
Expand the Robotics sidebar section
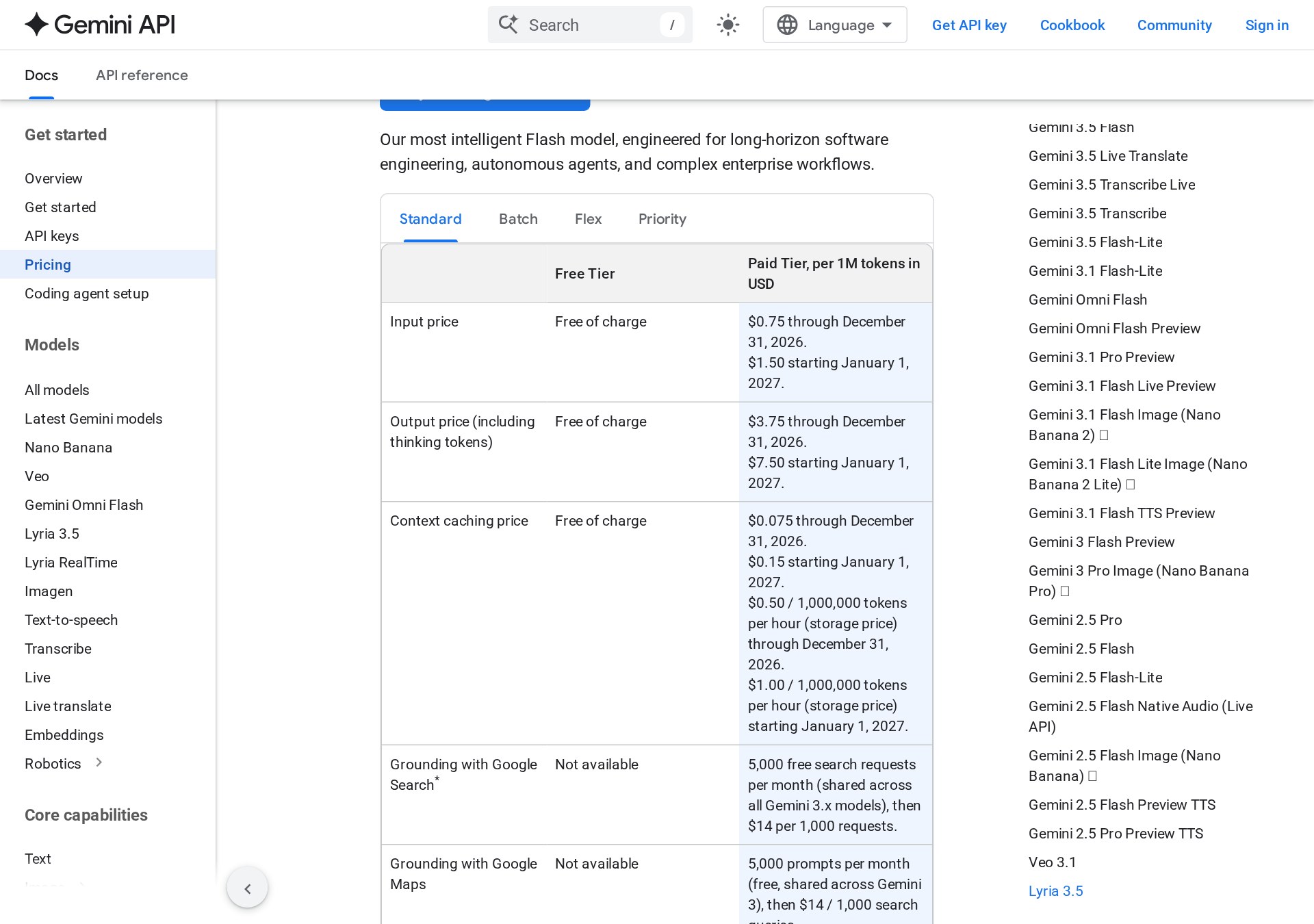[x=99, y=762]
